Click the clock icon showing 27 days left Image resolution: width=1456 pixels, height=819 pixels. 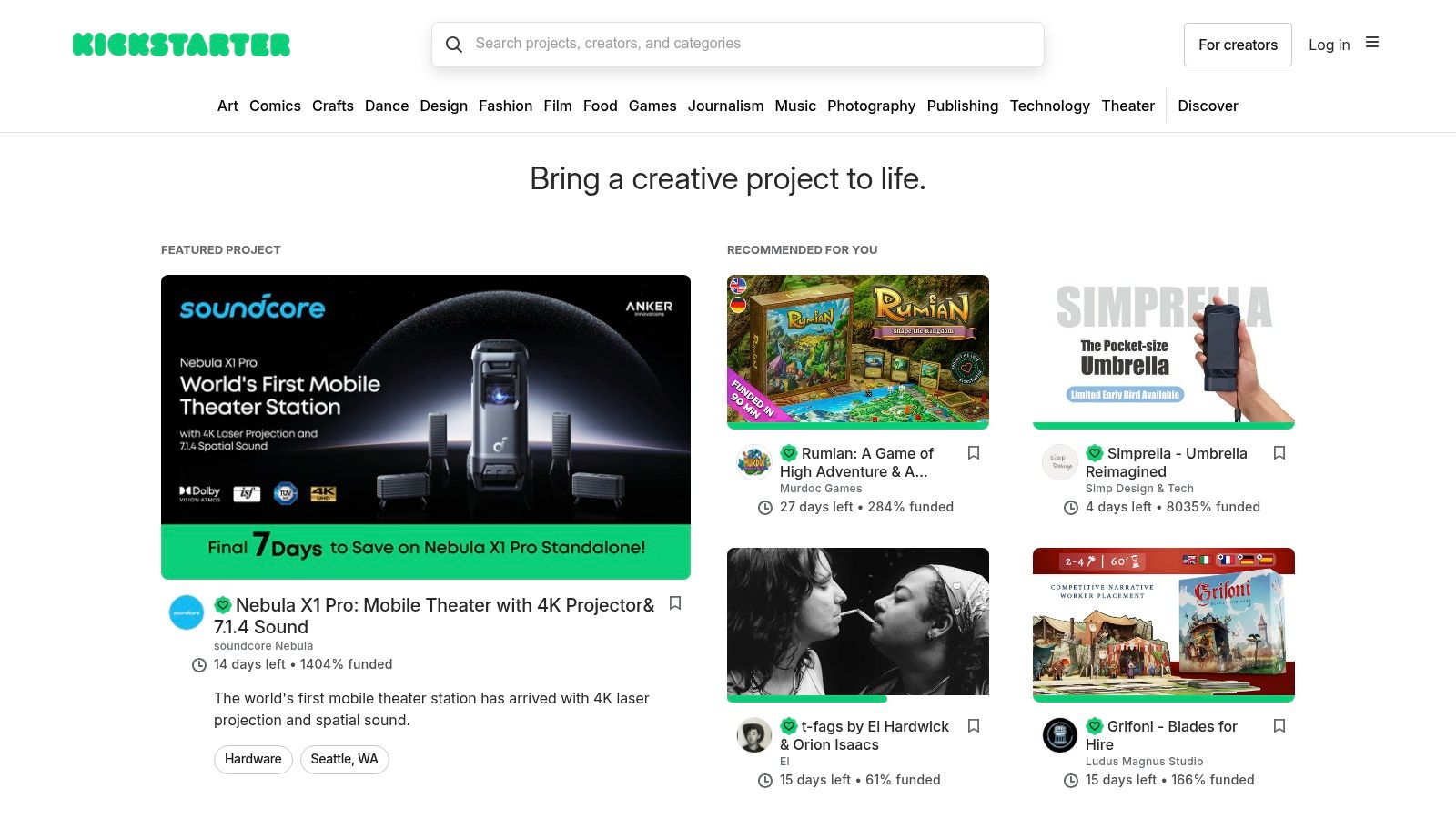click(x=765, y=507)
